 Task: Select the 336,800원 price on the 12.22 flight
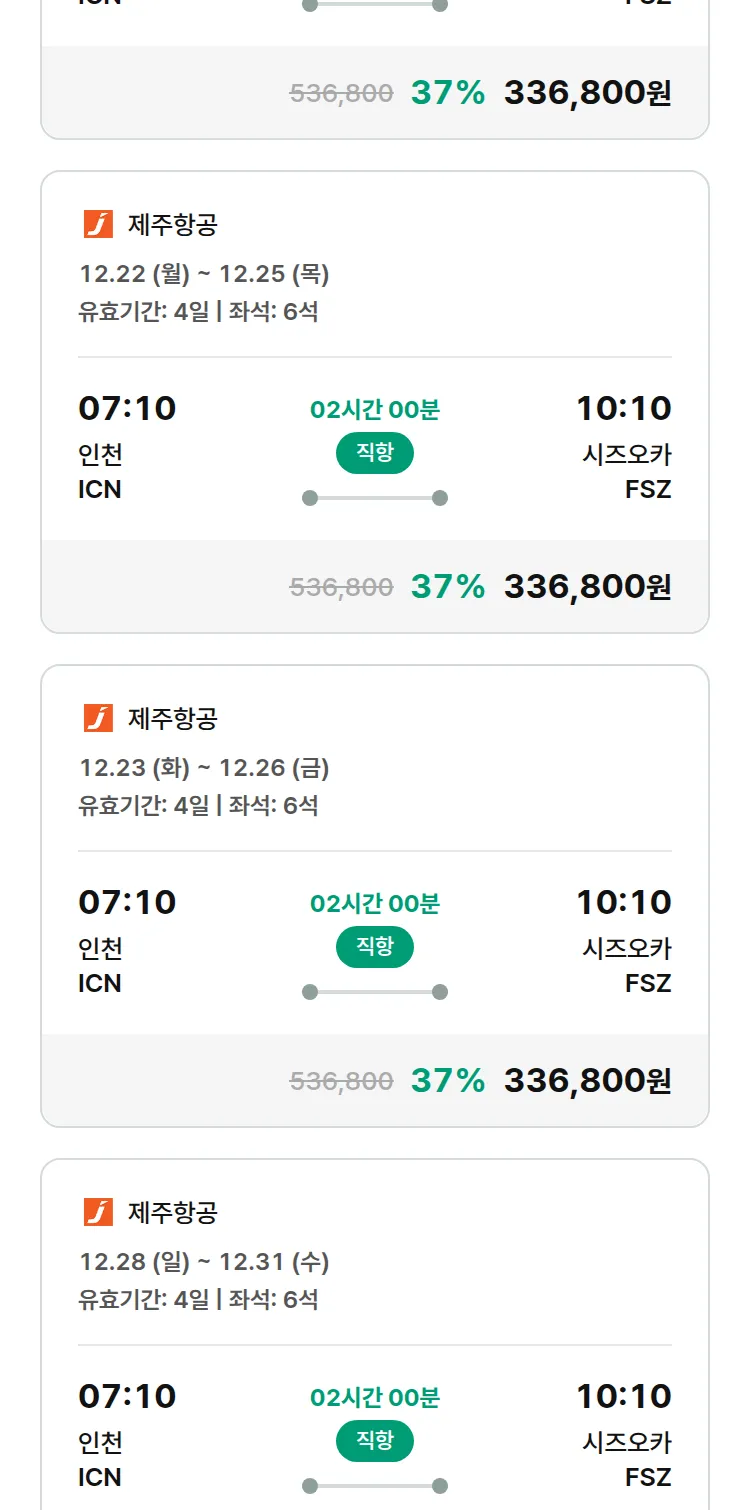pyautogui.click(x=587, y=587)
